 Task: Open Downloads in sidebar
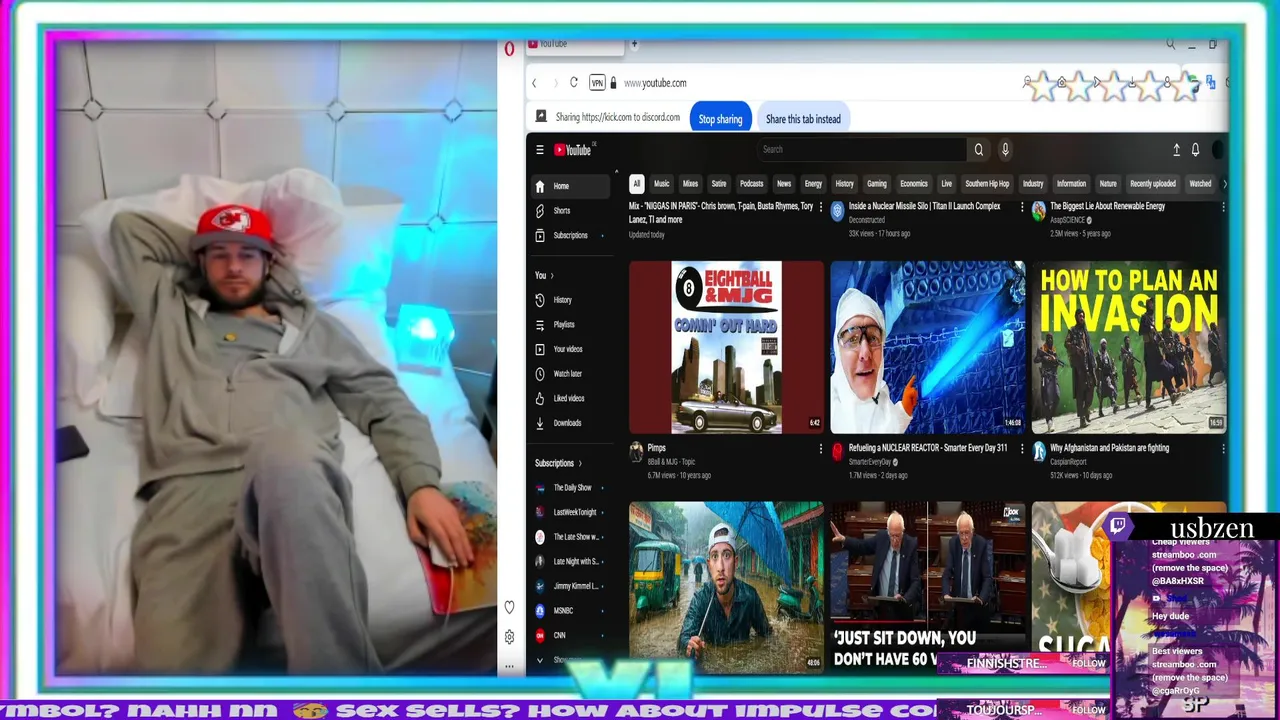tap(569, 423)
